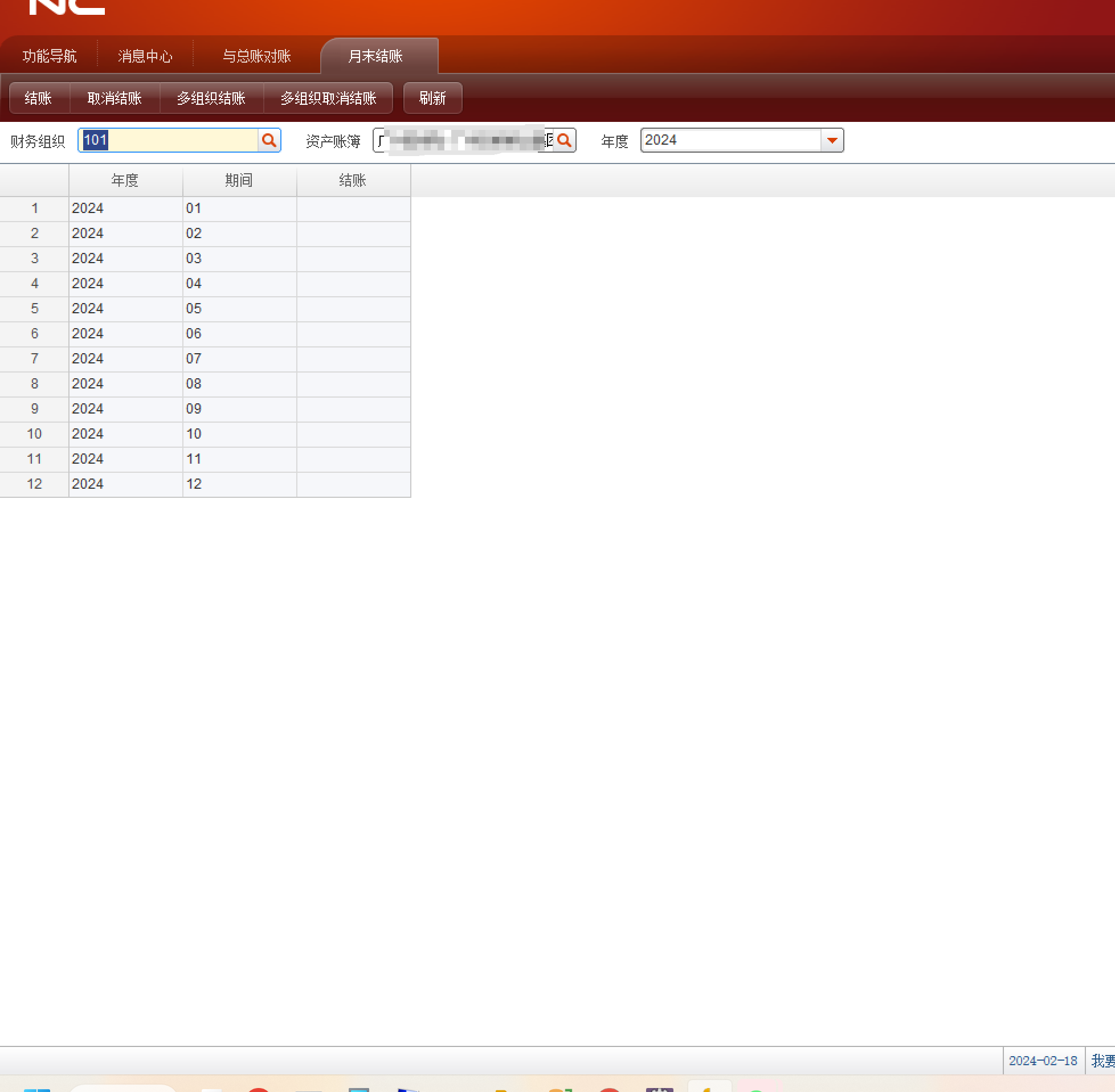The width and height of the screenshot is (1115, 1092).
Task: Click the 结账 column header
Action: (x=353, y=181)
